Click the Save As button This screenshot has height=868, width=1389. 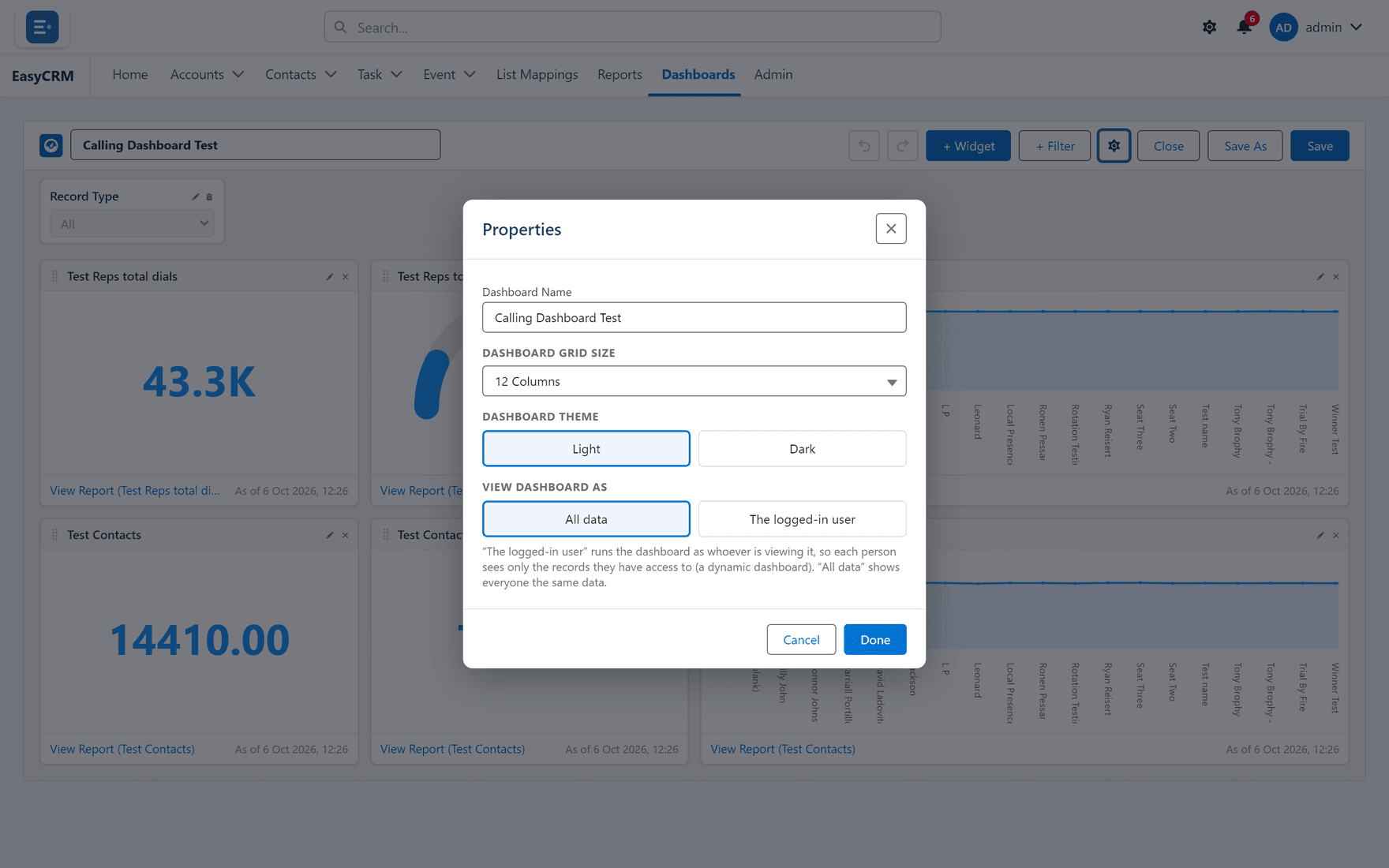coord(1245,146)
